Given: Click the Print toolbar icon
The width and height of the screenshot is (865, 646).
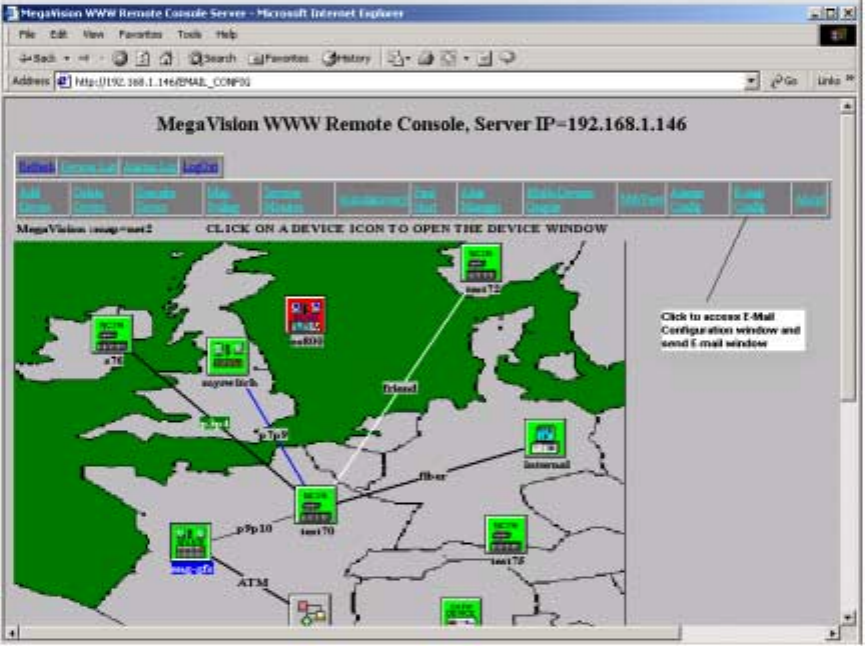Looking at the screenshot, I should pyautogui.click(x=425, y=58).
